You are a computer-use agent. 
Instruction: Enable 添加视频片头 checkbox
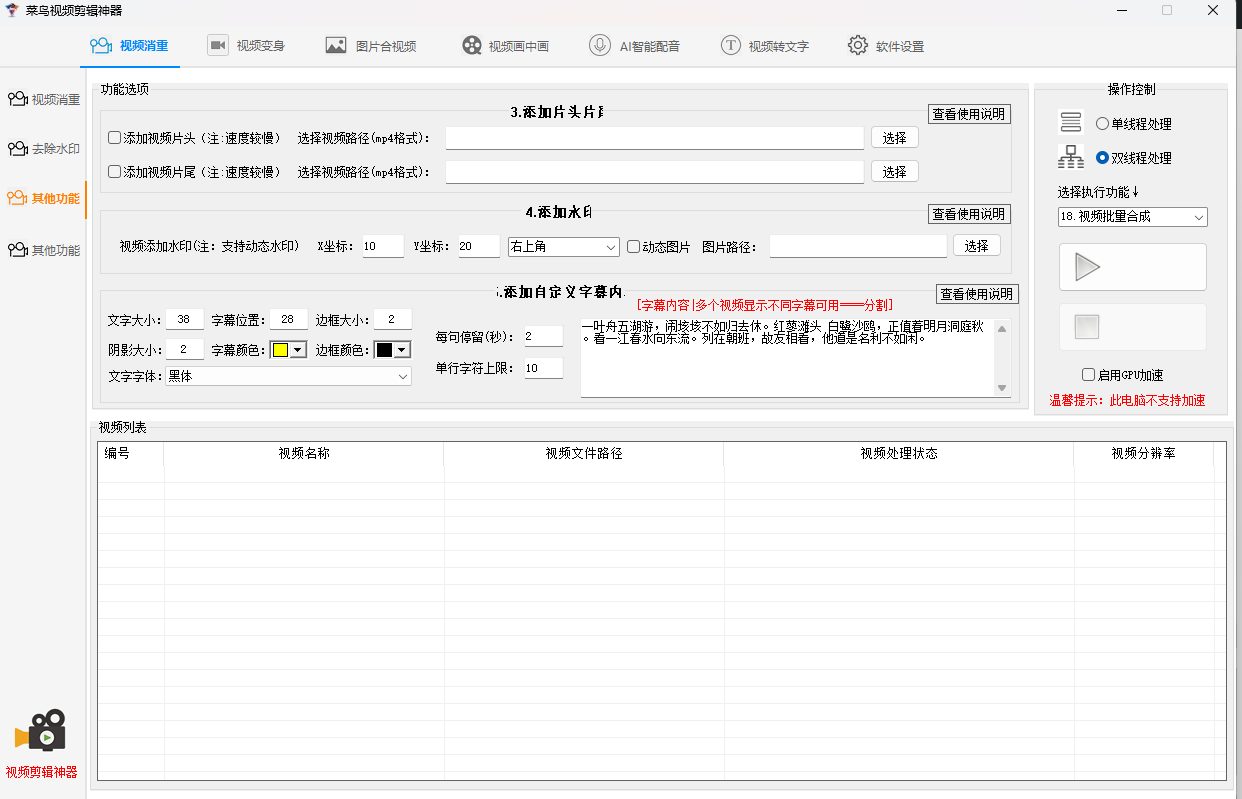115,138
